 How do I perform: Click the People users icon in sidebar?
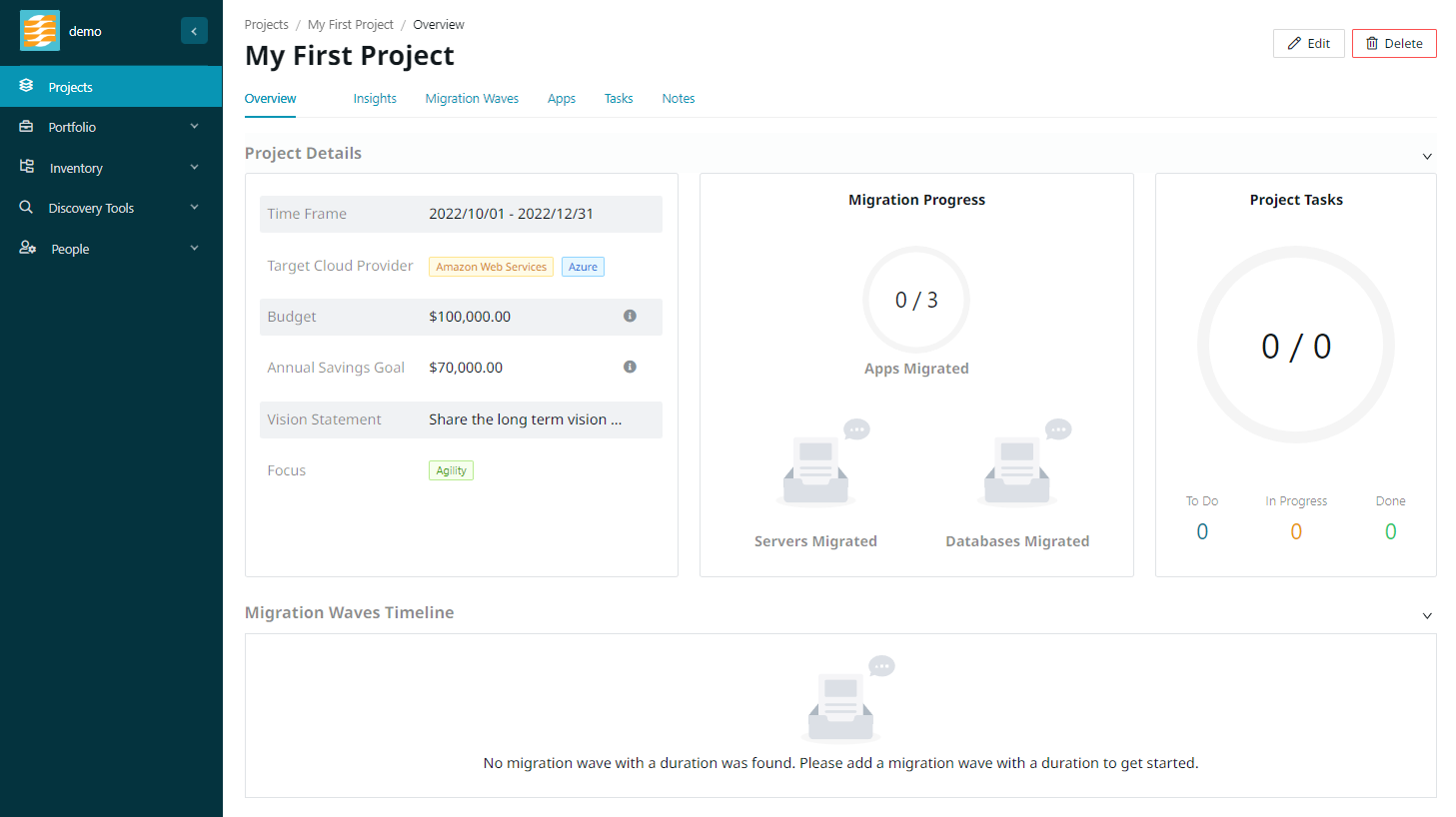click(28, 248)
